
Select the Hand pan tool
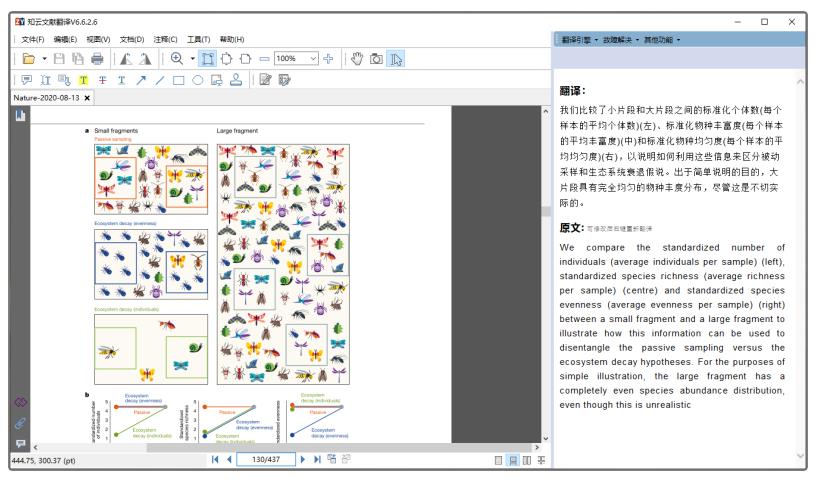tap(357, 59)
